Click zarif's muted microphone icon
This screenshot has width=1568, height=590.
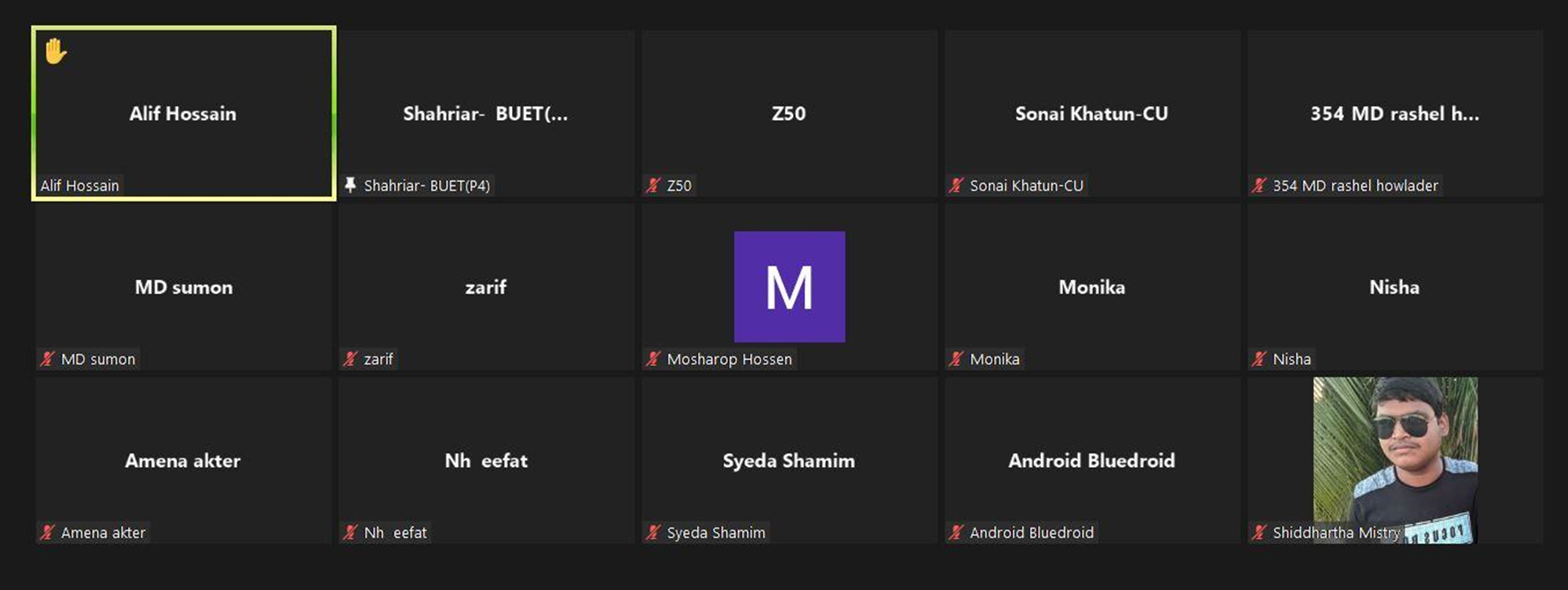pyautogui.click(x=351, y=358)
